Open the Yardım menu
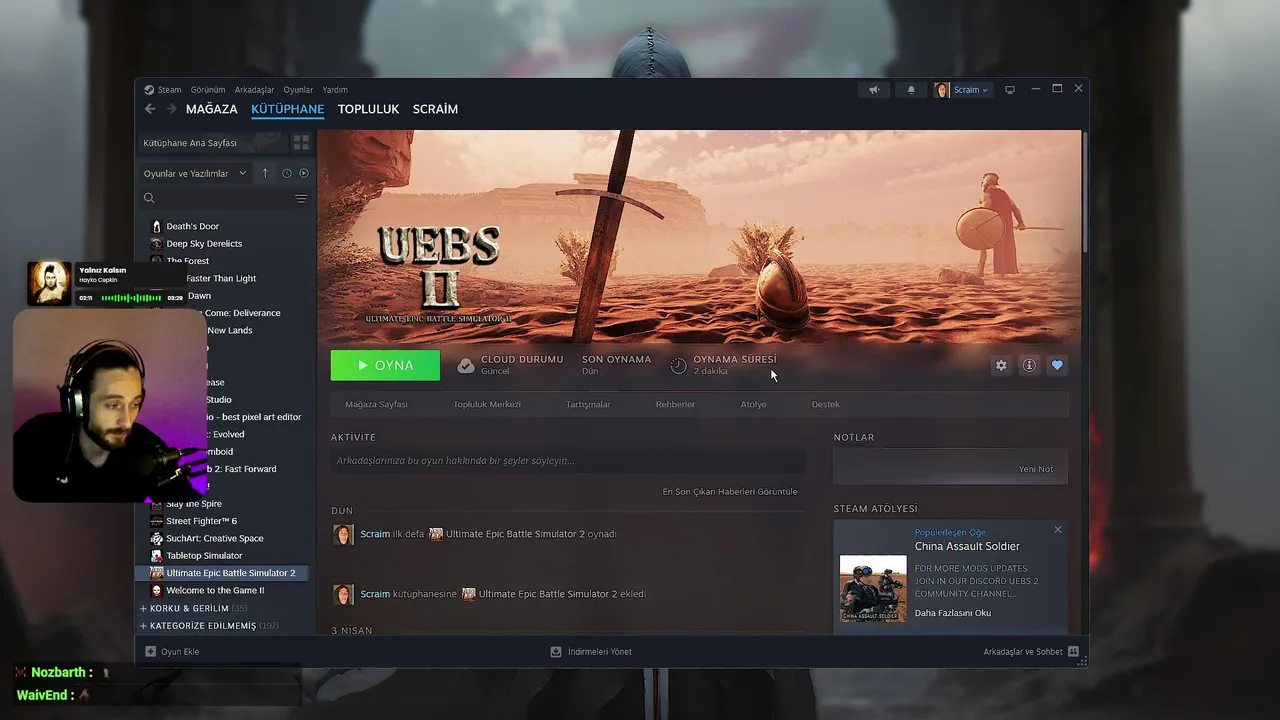The image size is (1280, 720). (335, 90)
